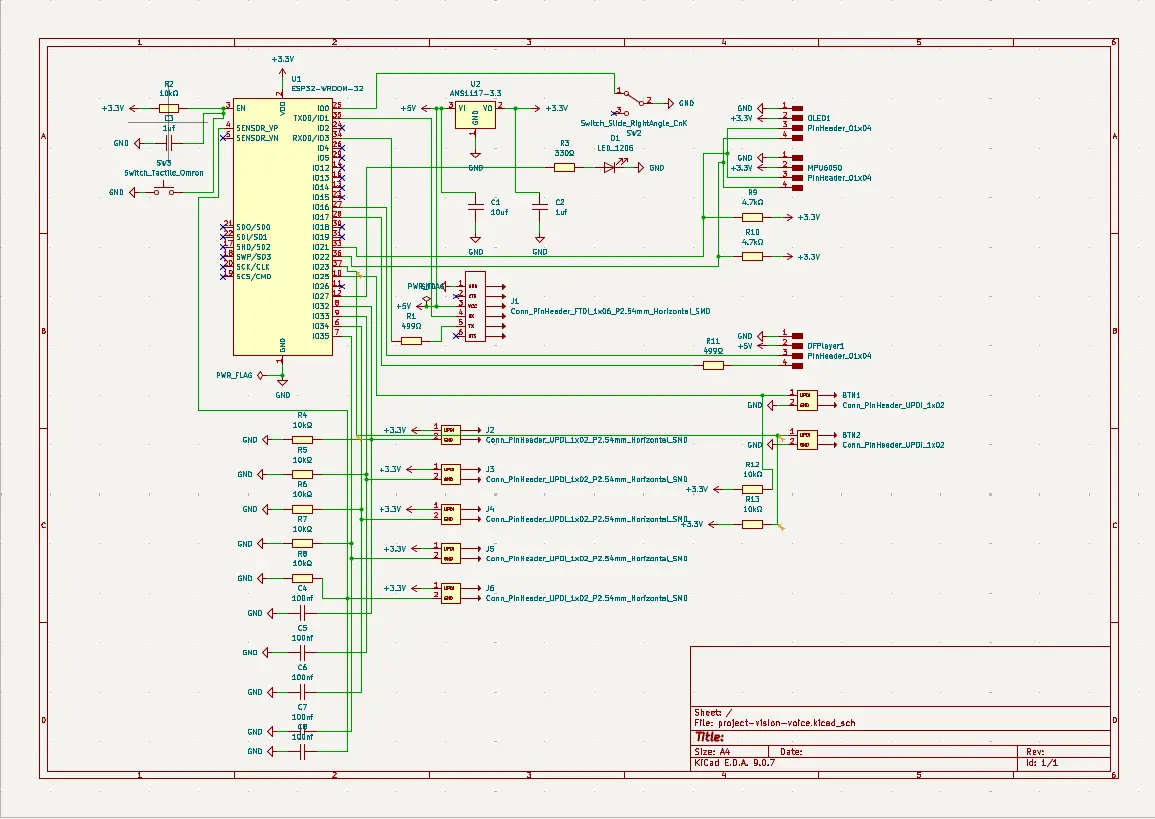Select the BTN1 connector symbol
The image size is (1155, 819).
807,400
